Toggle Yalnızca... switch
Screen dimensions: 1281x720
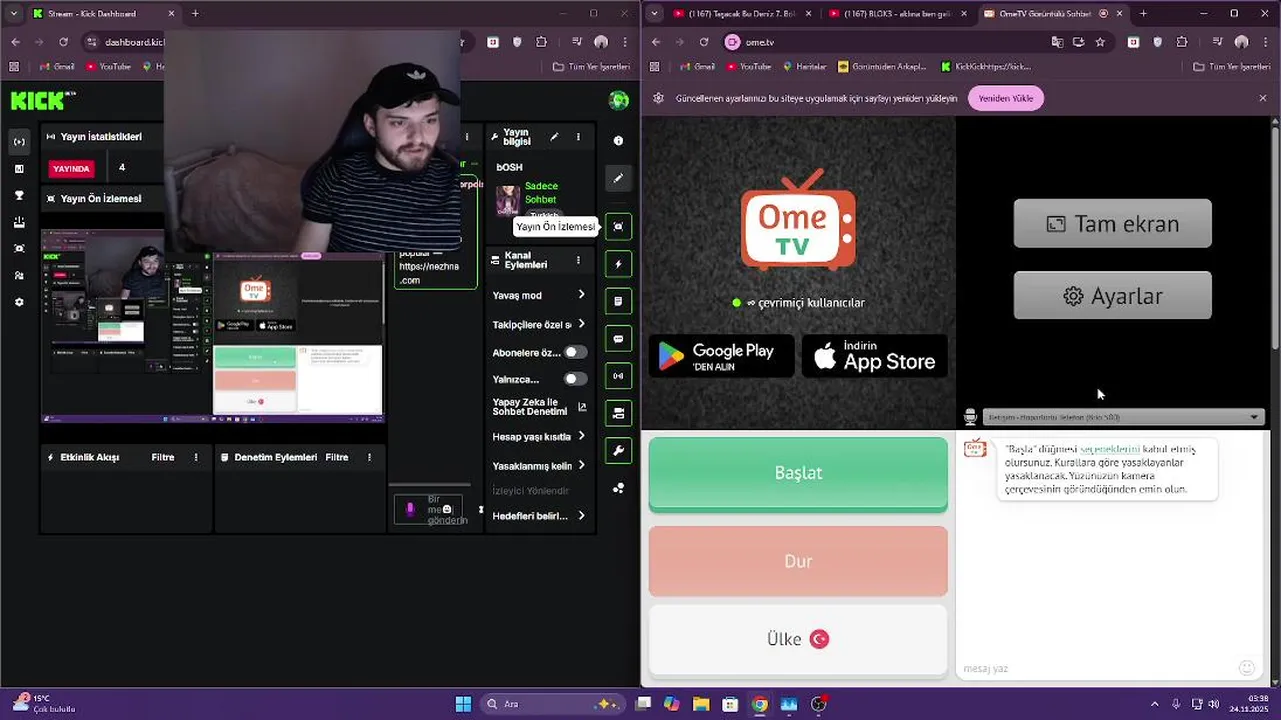575,379
